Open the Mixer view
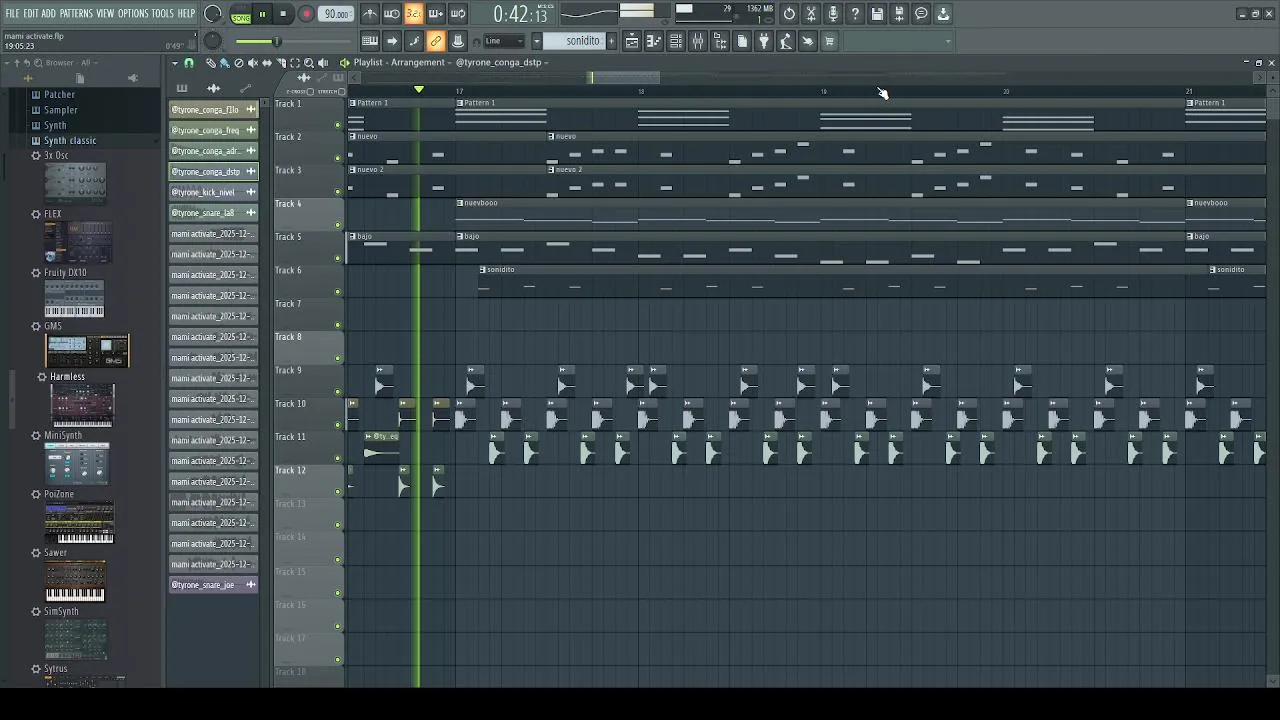The width and height of the screenshot is (1280, 720). click(698, 41)
